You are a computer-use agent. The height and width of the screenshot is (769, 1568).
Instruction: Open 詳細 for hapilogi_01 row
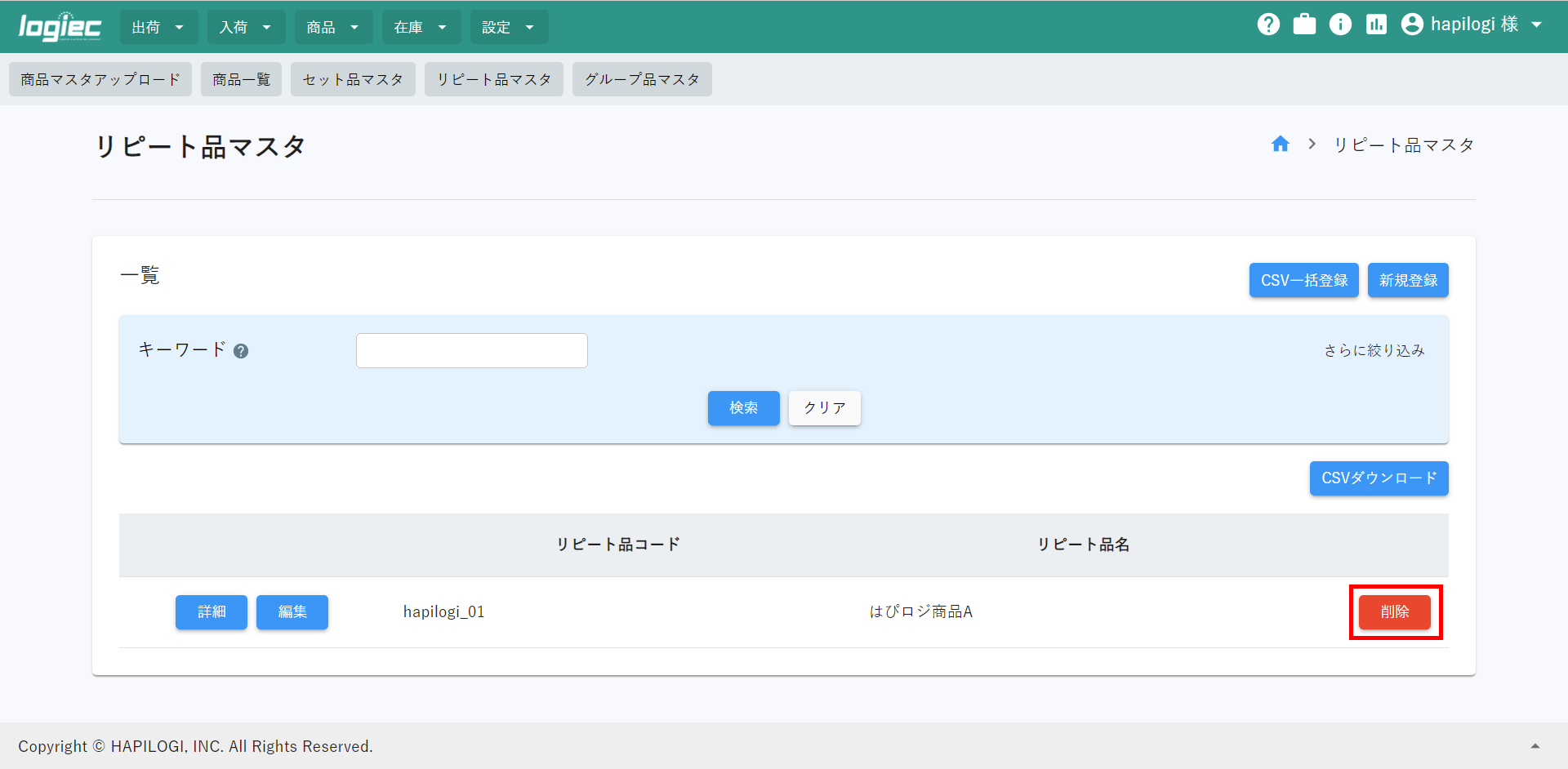pos(211,612)
